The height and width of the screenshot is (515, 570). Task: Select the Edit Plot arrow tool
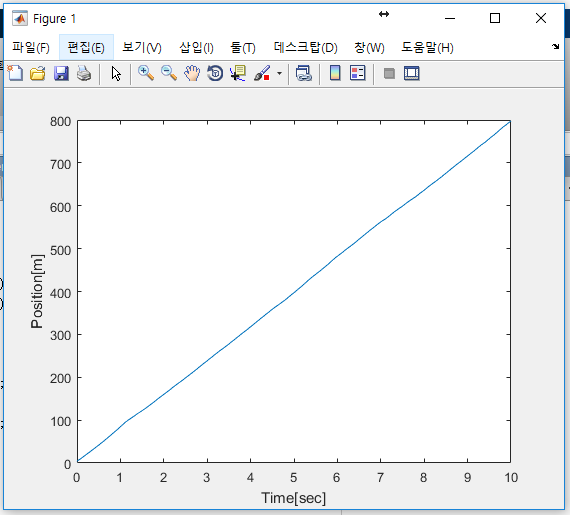click(116, 73)
